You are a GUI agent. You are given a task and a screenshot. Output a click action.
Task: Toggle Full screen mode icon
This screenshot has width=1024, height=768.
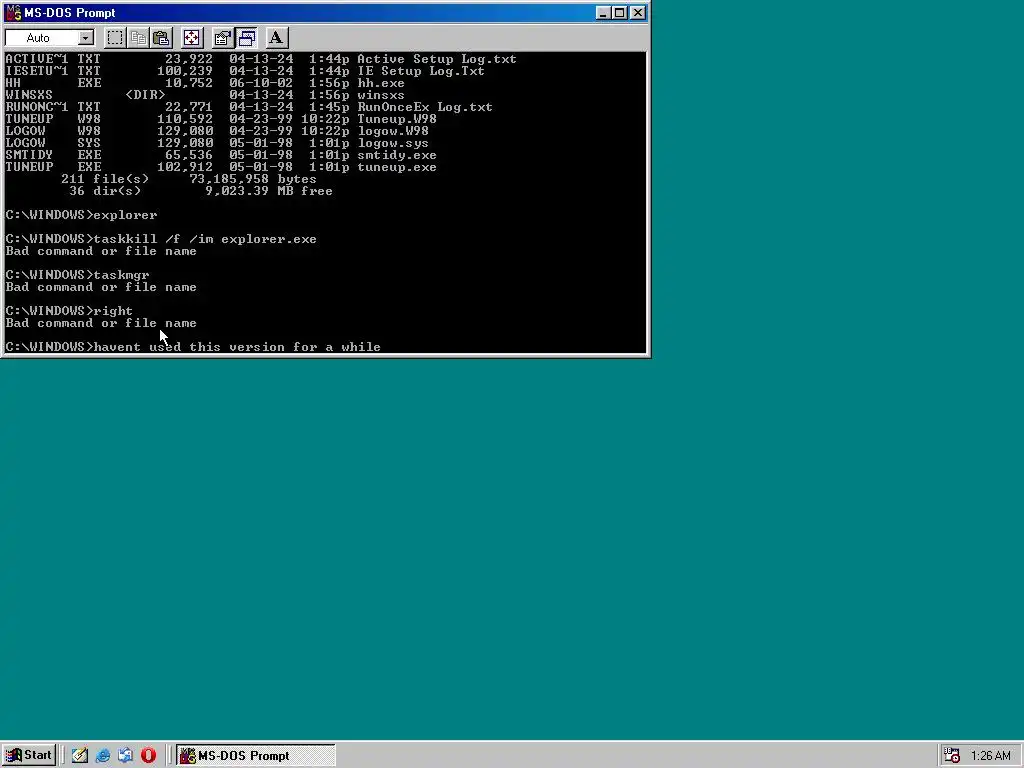(191, 38)
